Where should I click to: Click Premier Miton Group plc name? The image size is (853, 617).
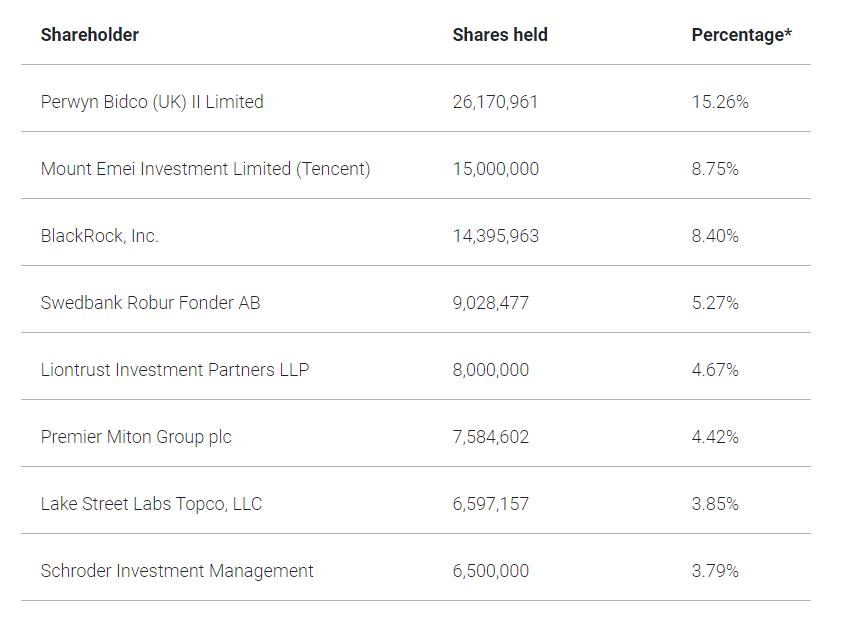coord(136,437)
